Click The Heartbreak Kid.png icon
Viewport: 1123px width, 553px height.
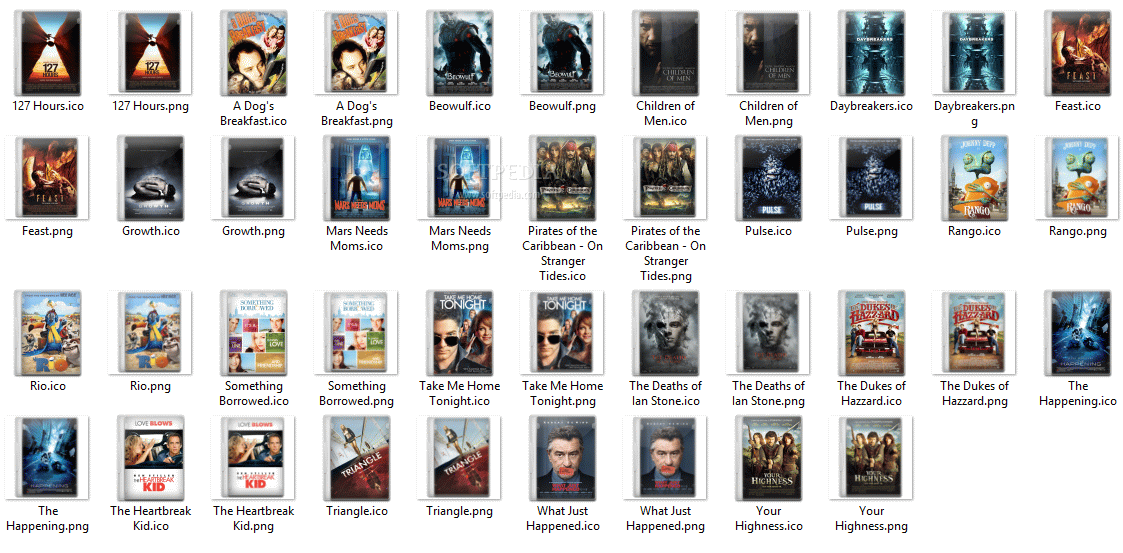(254, 458)
